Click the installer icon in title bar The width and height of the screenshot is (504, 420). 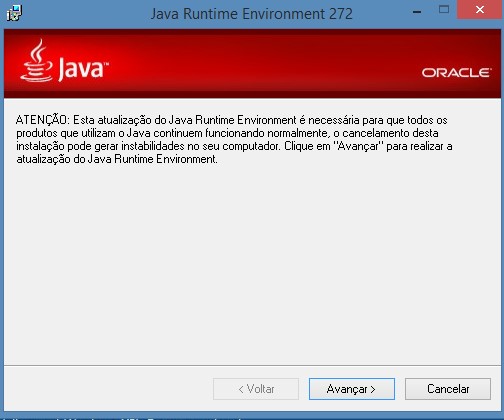point(14,14)
